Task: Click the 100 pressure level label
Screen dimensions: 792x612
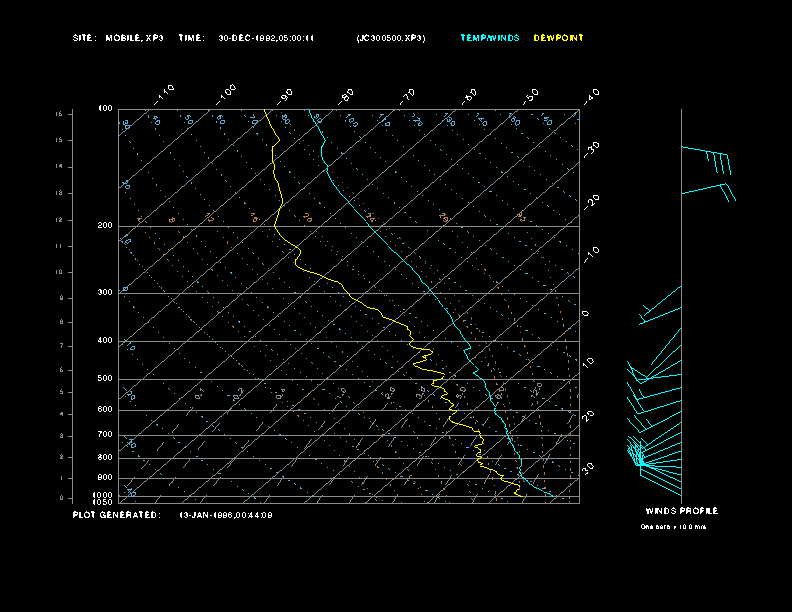Action: [x=105, y=109]
